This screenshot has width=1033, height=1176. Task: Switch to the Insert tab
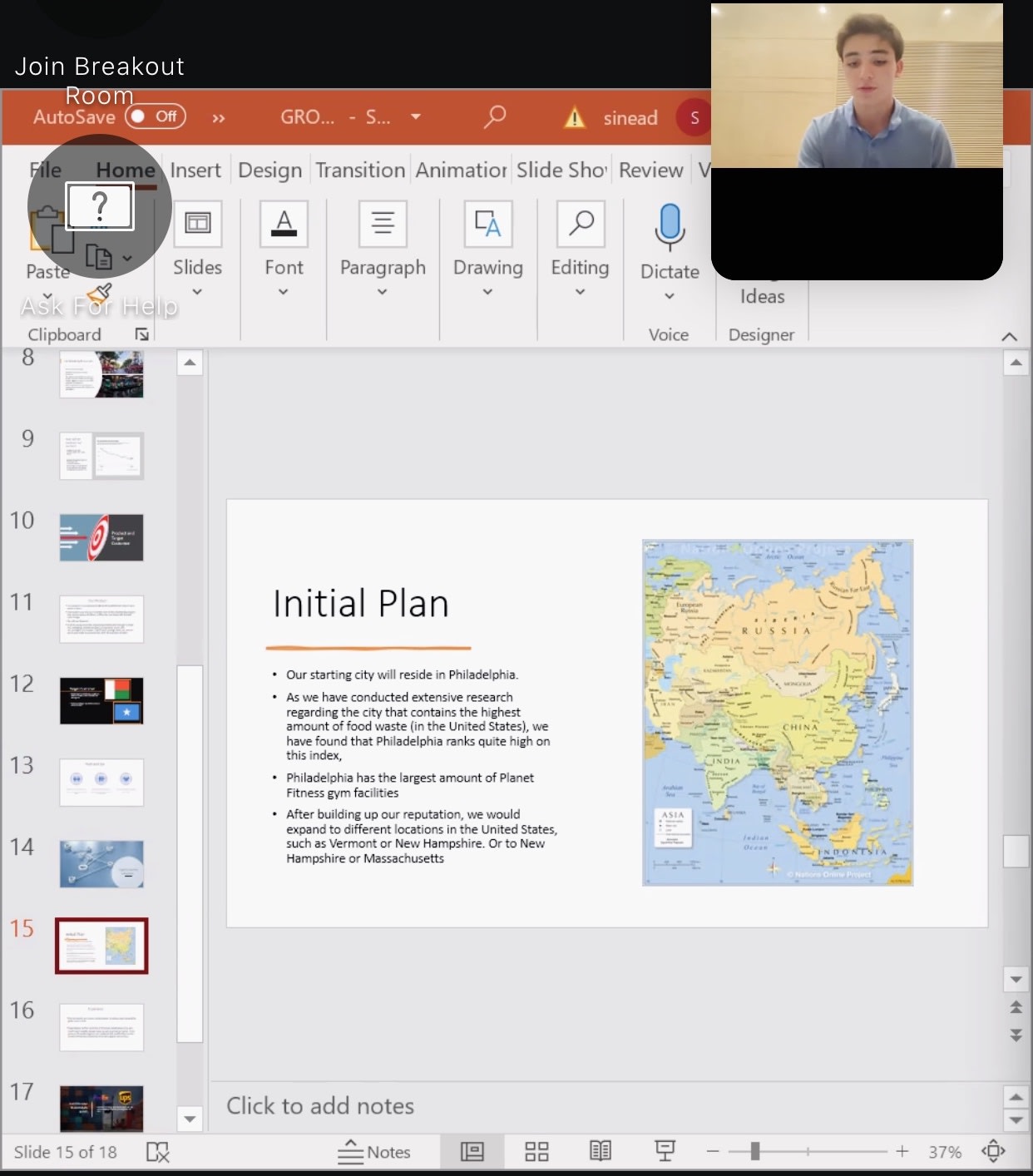(x=195, y=170)
